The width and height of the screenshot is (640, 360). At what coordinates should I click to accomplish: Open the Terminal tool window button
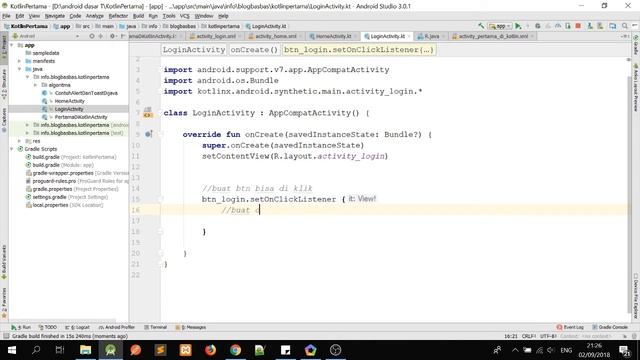point(156,327)
